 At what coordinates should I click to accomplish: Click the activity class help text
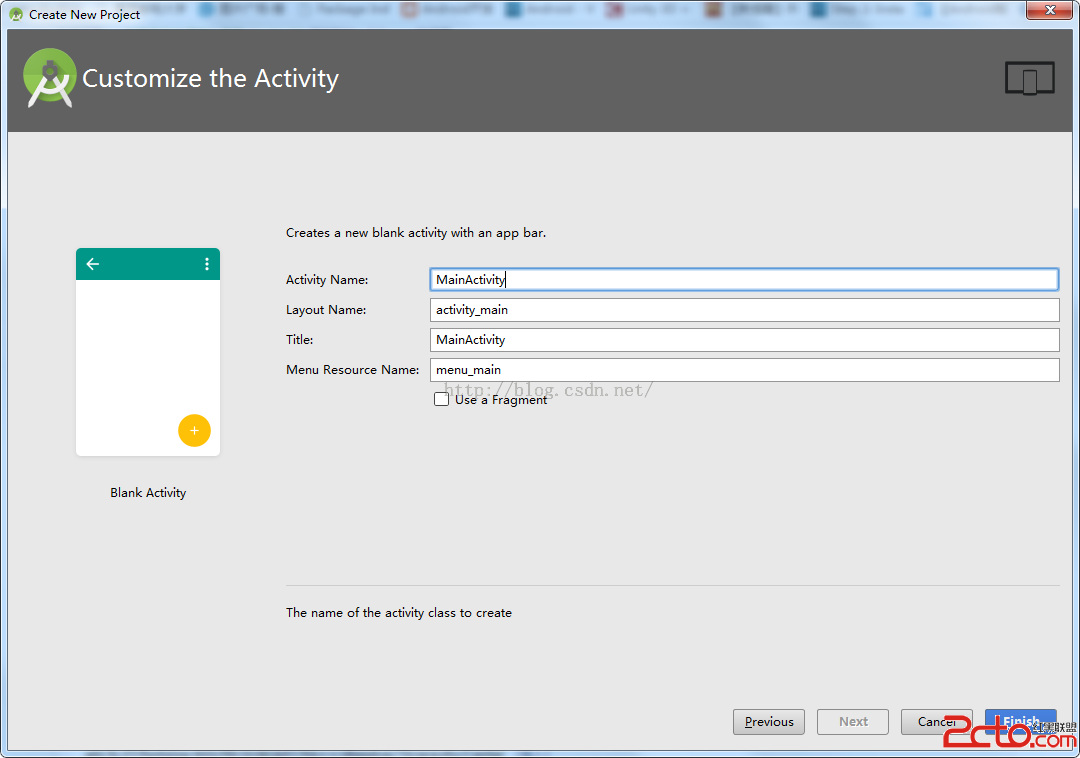[x=398, y=613]
